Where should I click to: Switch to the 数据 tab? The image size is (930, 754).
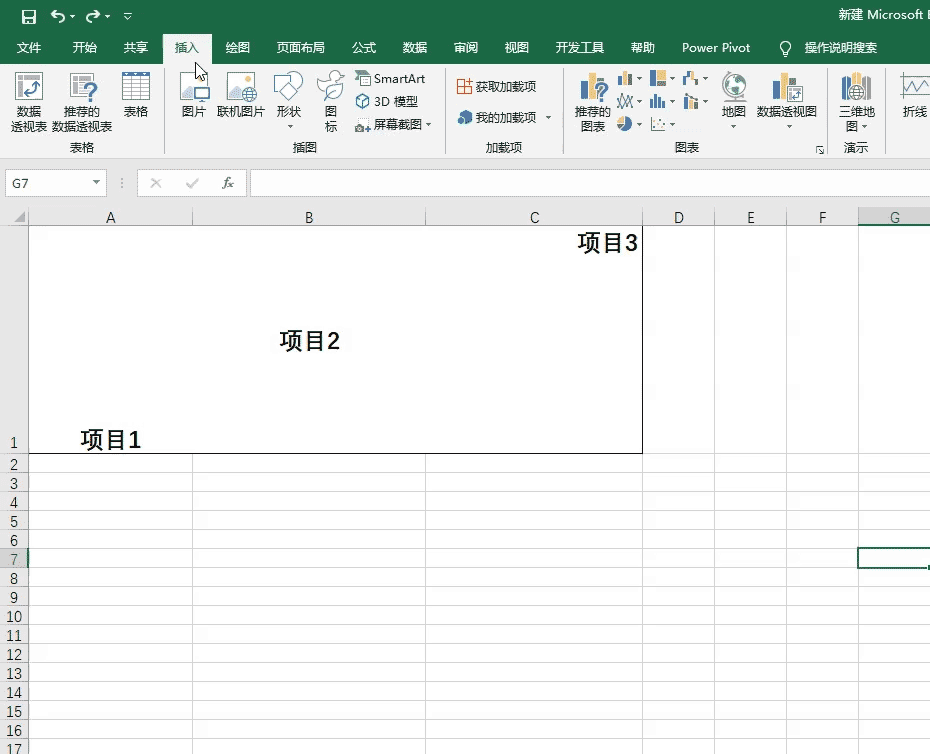415,47
